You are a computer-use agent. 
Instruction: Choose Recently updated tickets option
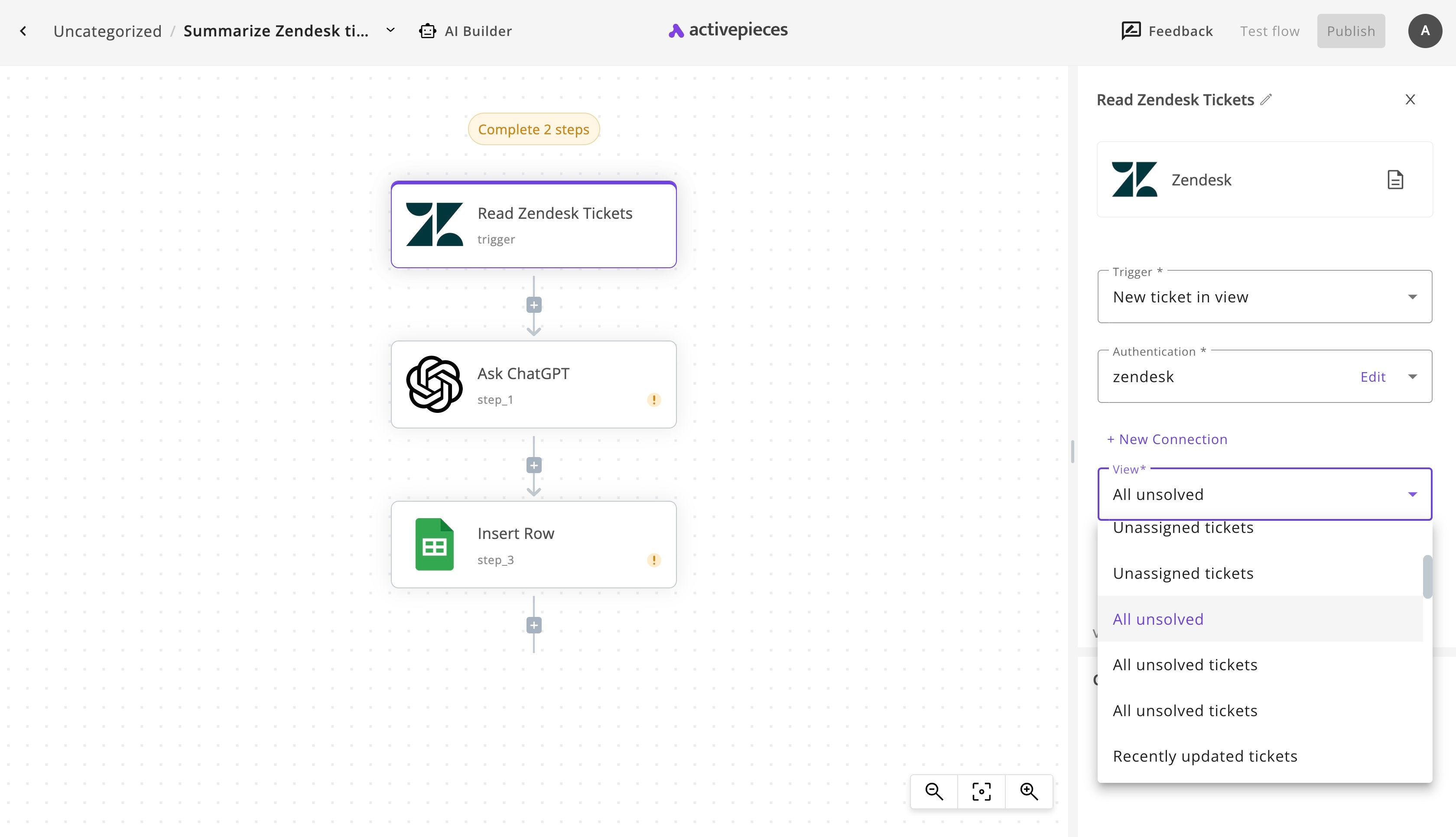coord(1260,756)
